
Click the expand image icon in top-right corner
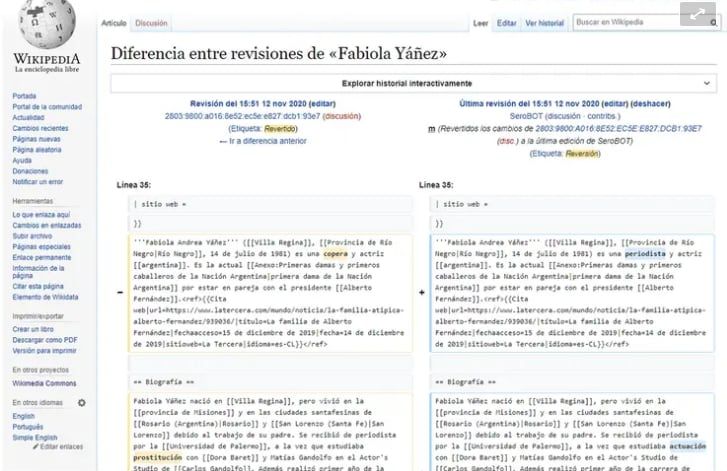point(697,14)
